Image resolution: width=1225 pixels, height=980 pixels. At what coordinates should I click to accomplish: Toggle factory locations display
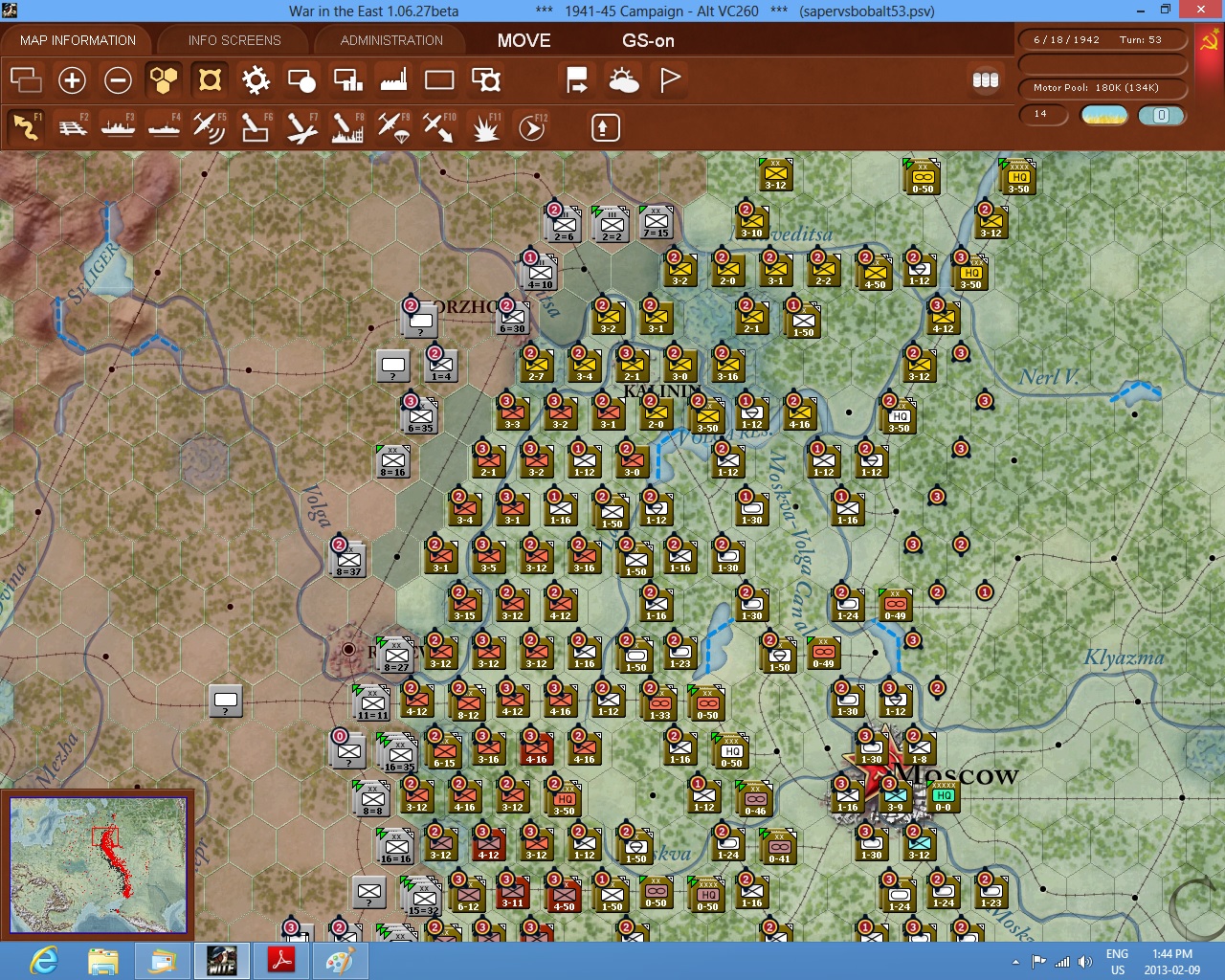(393, 79)
